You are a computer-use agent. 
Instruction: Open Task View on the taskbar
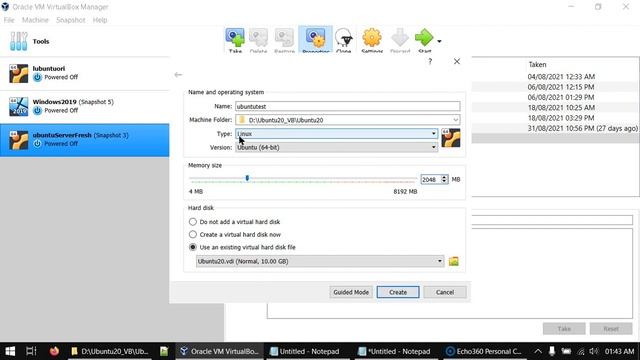31,351
